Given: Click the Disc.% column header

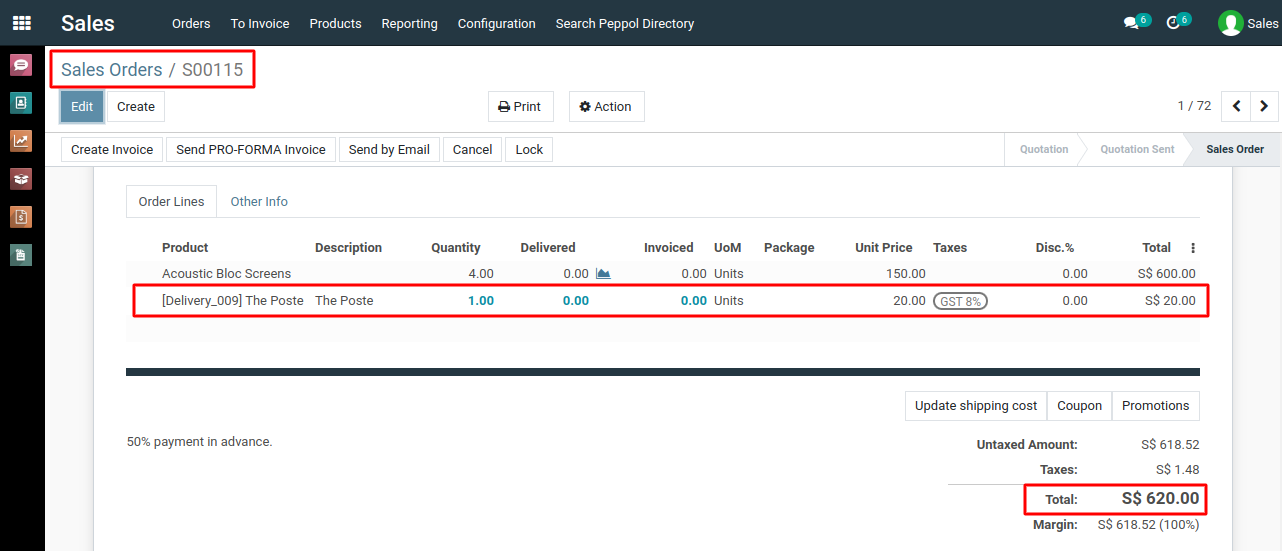Looking at the screenshot, I should [1055, 248].
